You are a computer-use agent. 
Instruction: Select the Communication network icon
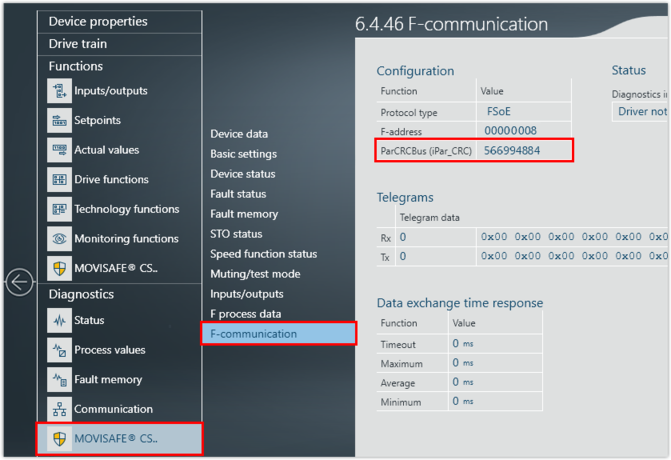point(59,409)
